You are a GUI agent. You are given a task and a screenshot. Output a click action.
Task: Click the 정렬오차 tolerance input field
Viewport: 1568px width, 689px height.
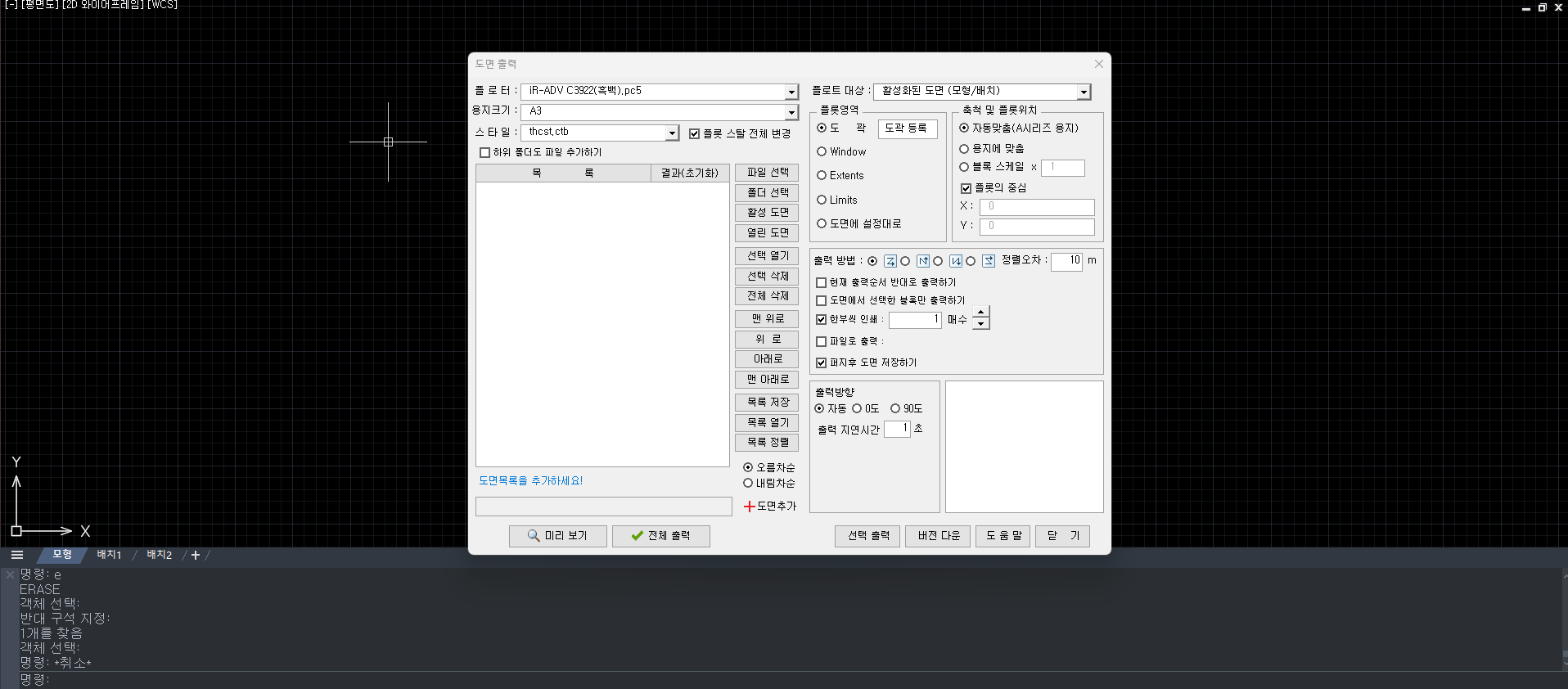tap(1067, 261)
